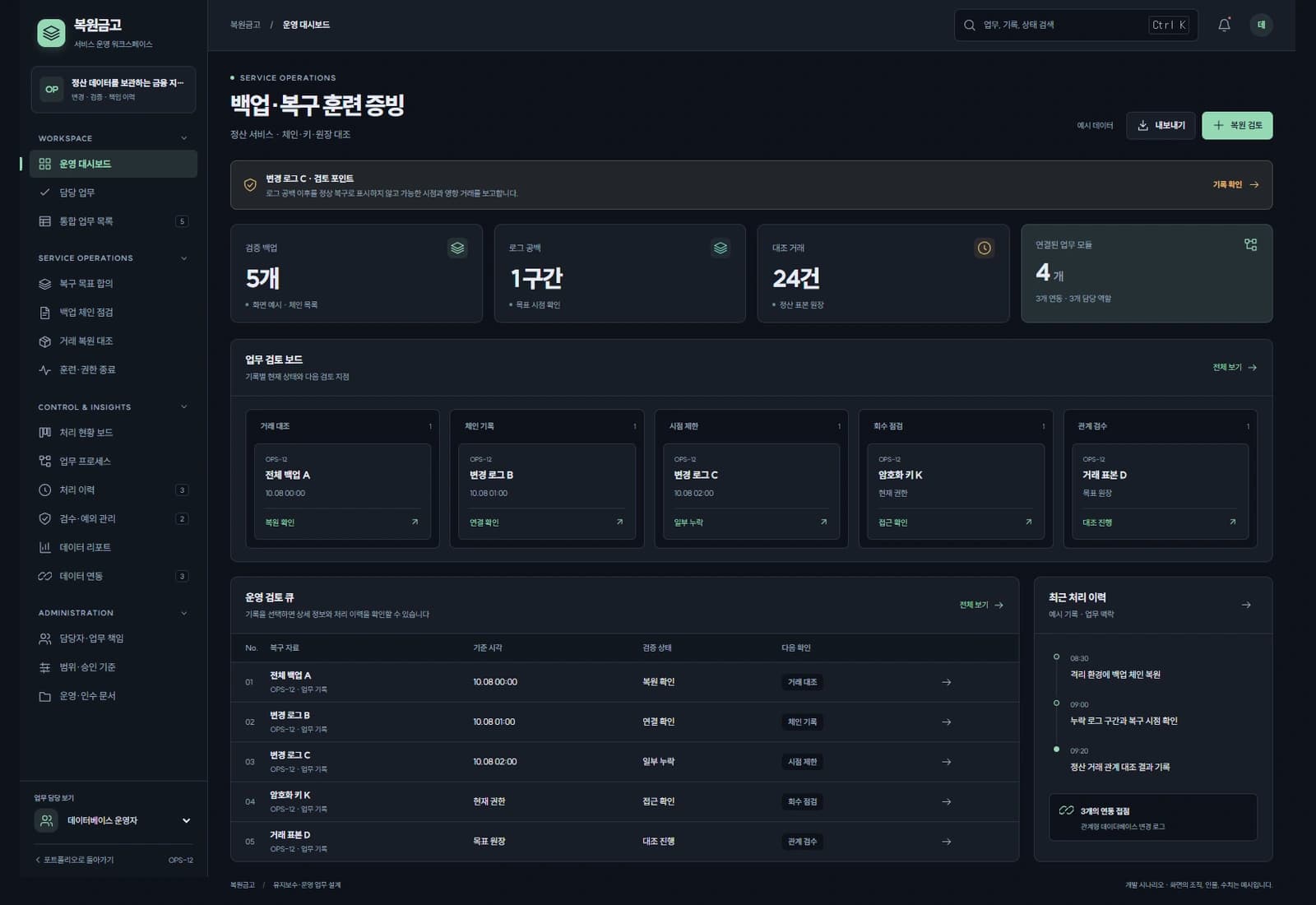Click row arrow for 거래 표본 D in queue

coord(947,842)
